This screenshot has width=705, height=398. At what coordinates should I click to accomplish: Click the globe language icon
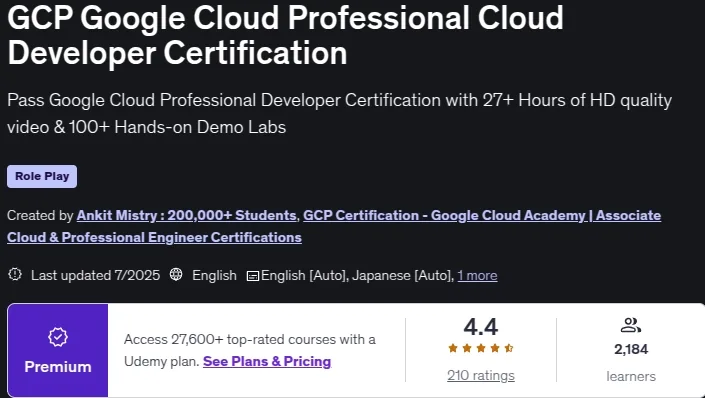(x=176, y=274)
